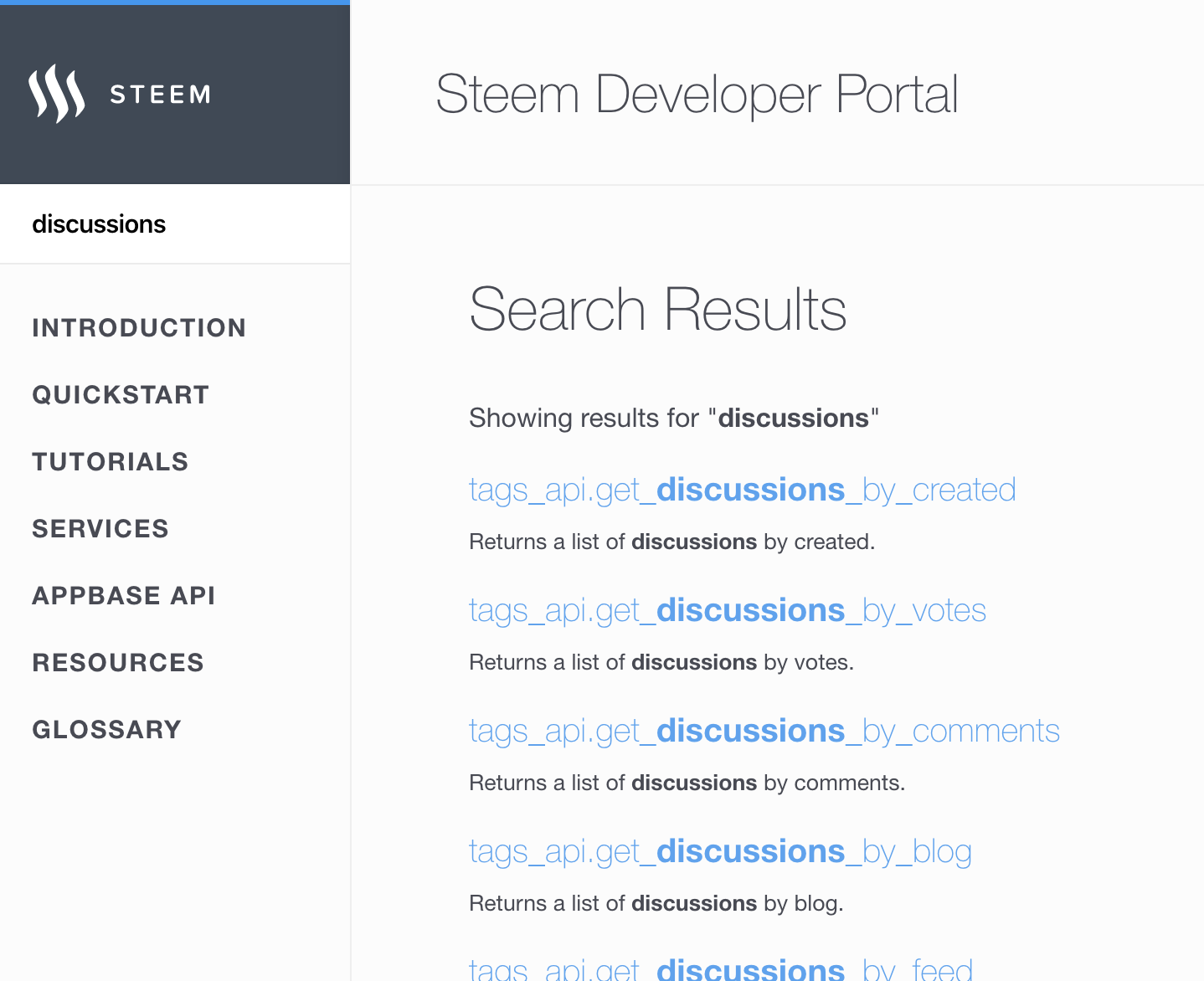Click 'Returns a list of discussions by created.'
1204x981 pixels.
(672, 542)
